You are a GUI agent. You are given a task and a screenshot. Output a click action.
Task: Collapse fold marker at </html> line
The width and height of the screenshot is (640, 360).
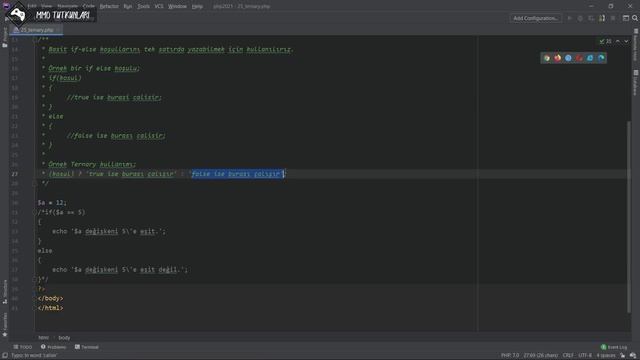point(35,308)
